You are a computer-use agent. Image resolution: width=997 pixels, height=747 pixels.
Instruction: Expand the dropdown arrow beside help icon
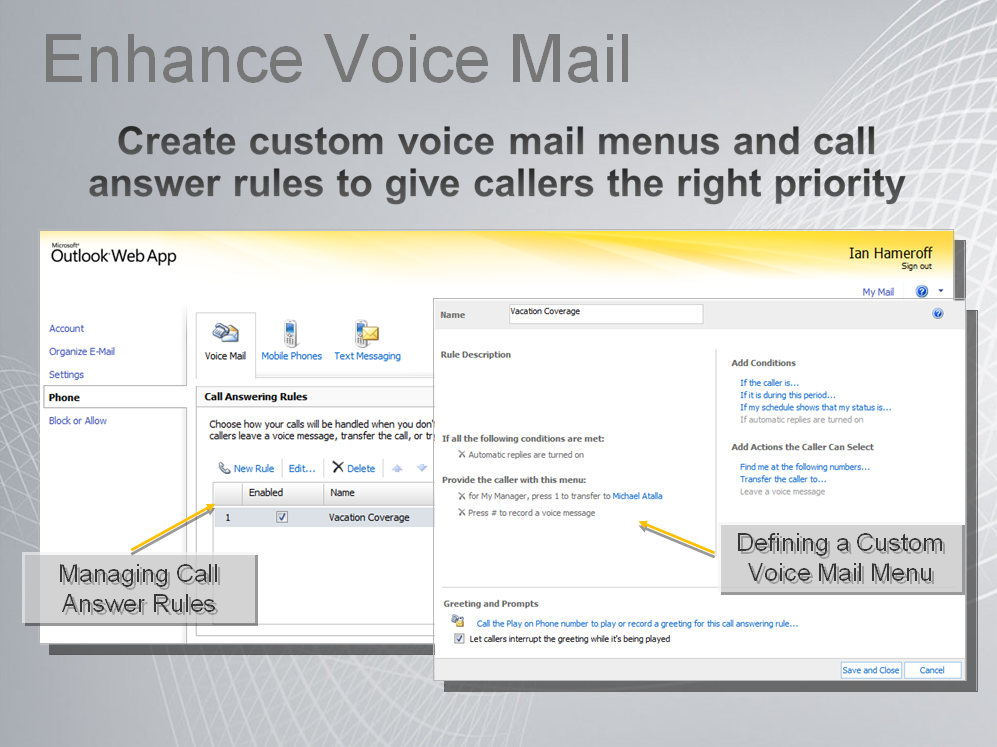coord(941,291)
